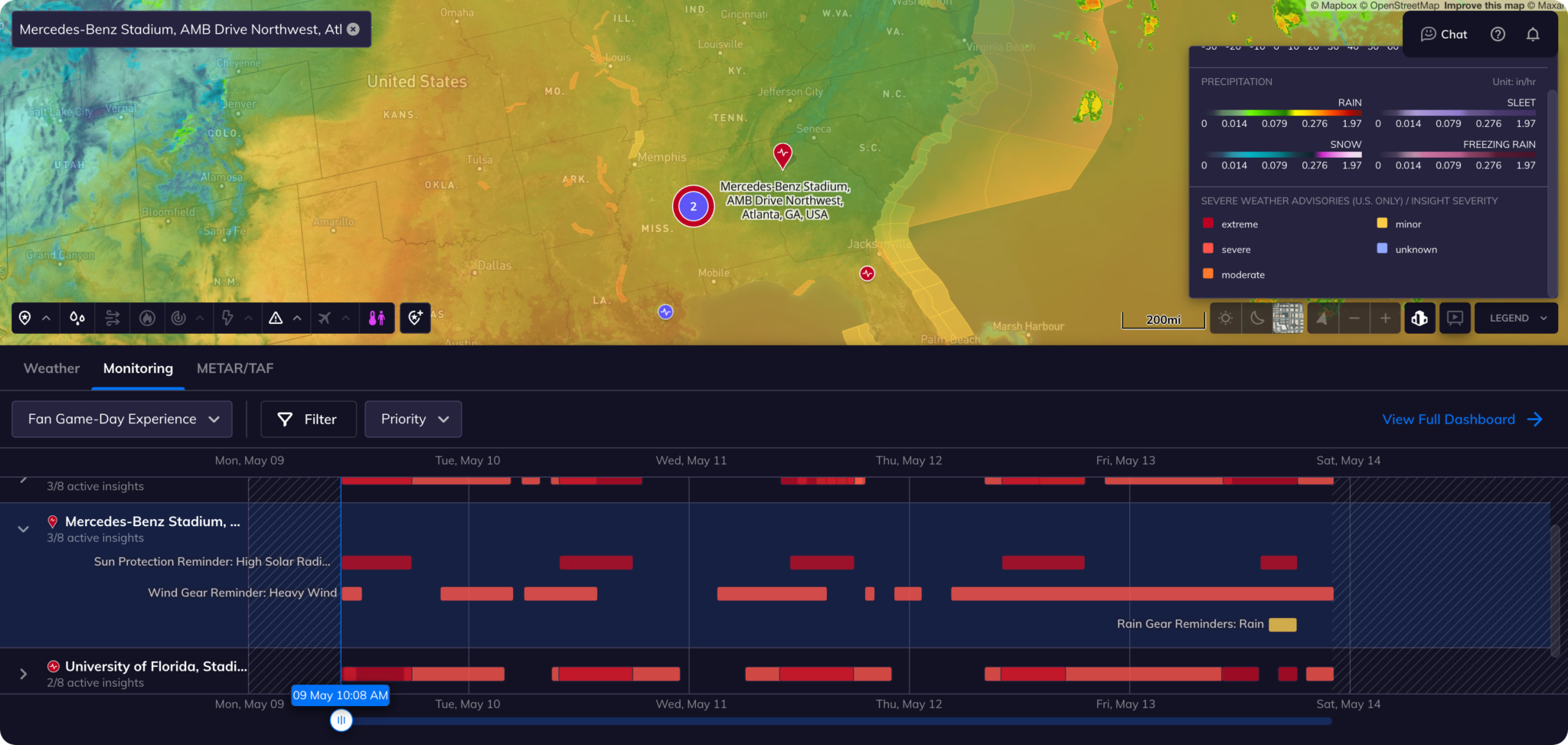This screenshot has height=745, width=1568.
Task: Click the timeline slider handle
Action: pyautogui.click(x=341, y=720)
